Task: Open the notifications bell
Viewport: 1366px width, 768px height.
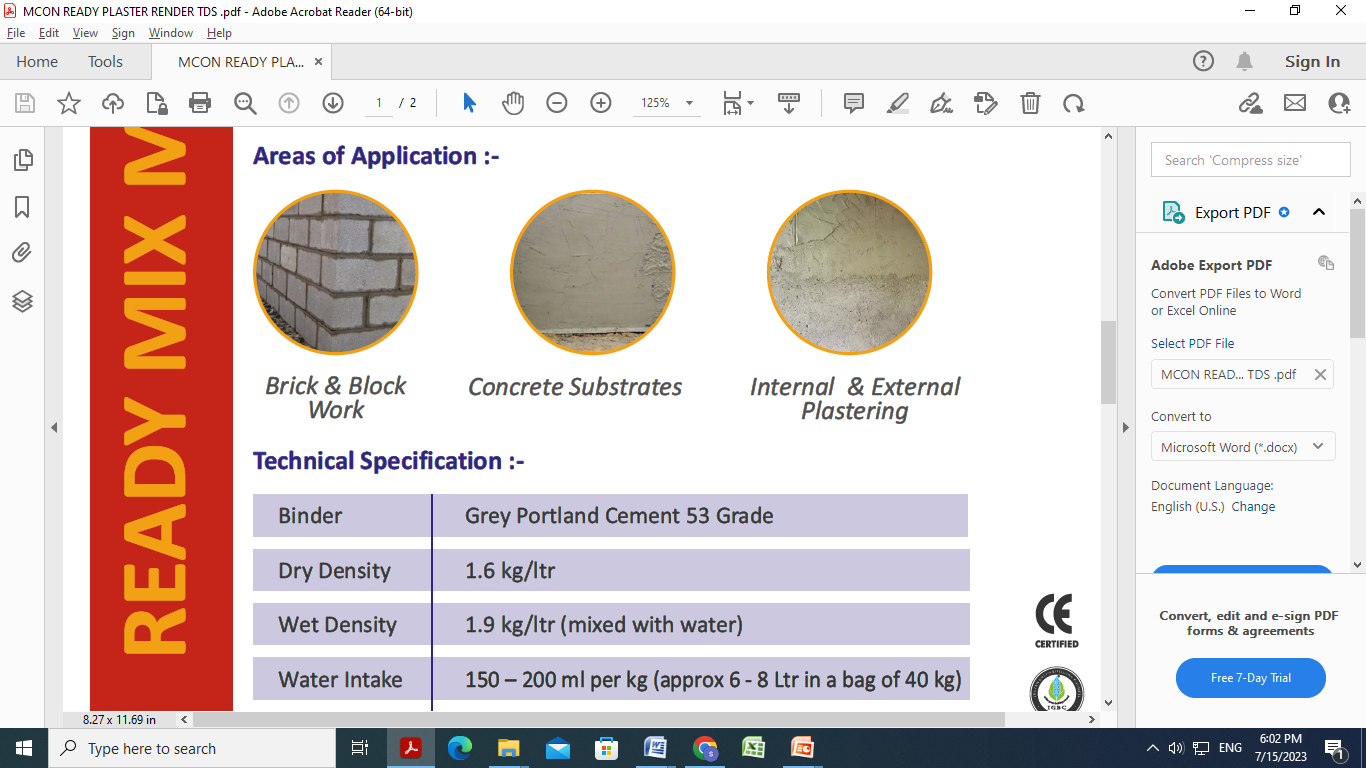Action: coord(1245,61)
